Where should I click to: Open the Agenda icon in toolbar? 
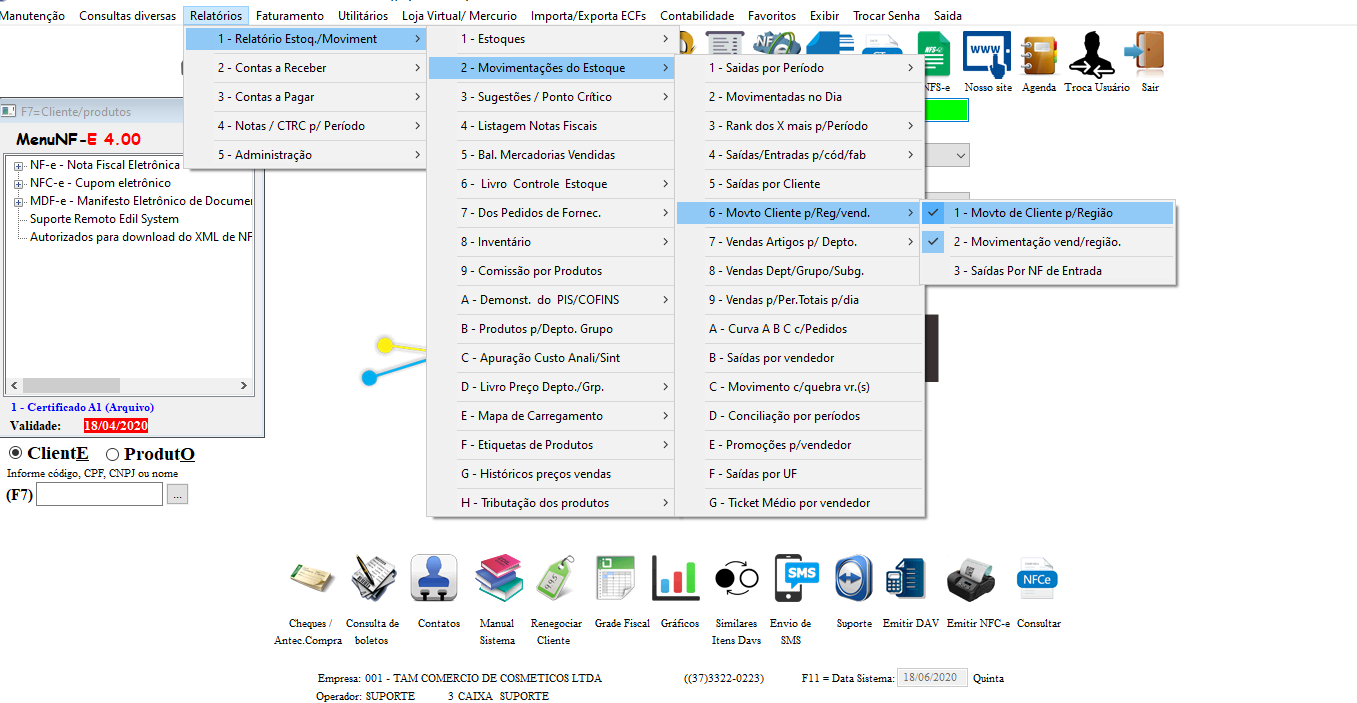coord(1040,56)
